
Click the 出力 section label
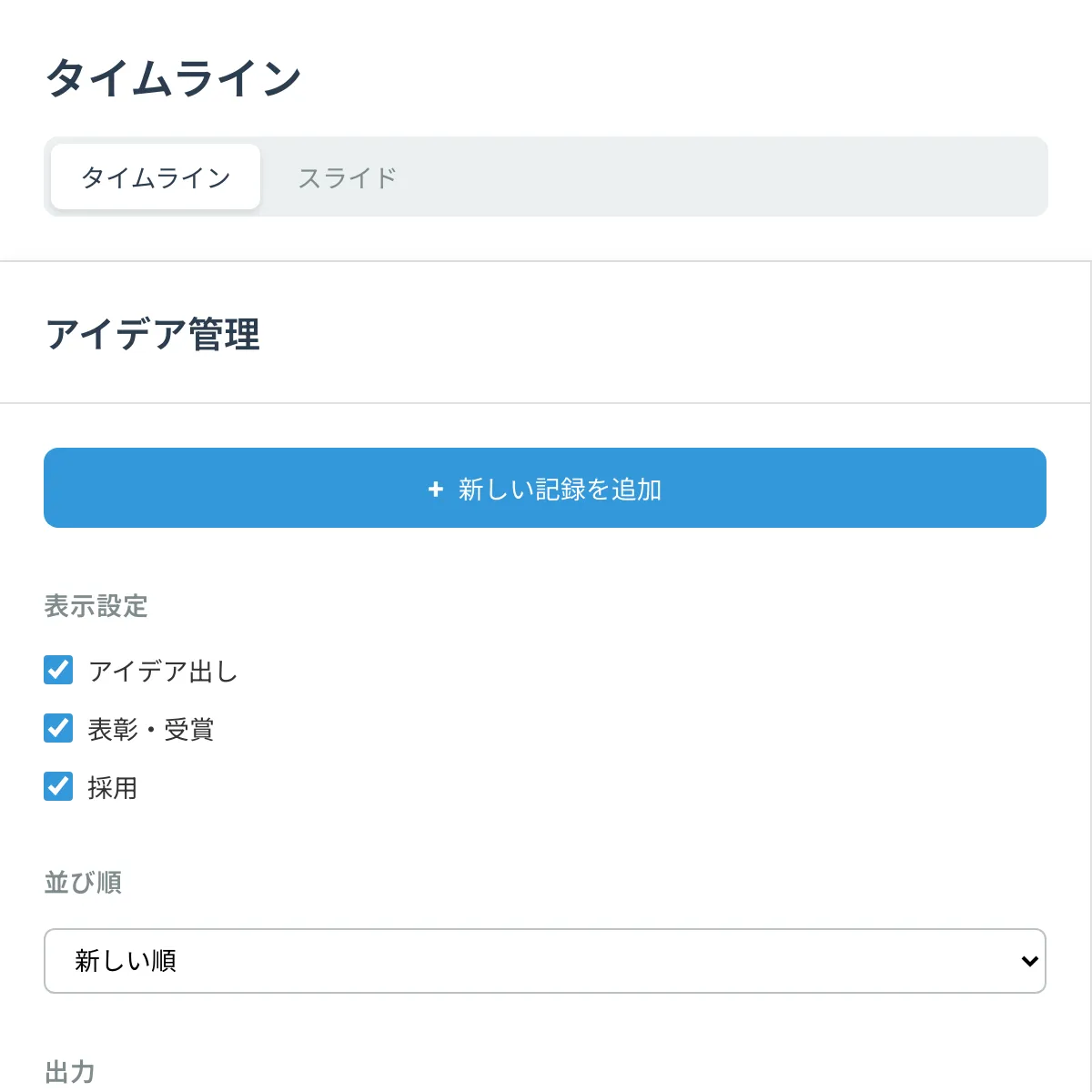(x=69, y=1072)
